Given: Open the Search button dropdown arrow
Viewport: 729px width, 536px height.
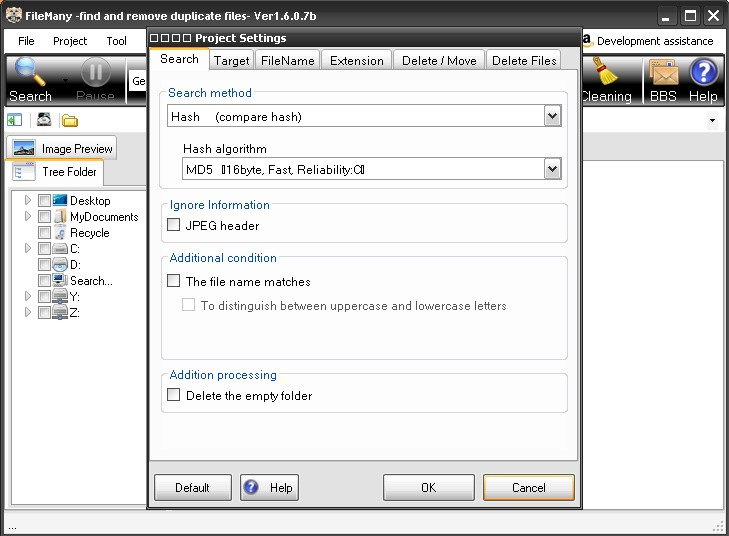Looking at the screenshot, I should coord(66,80).
